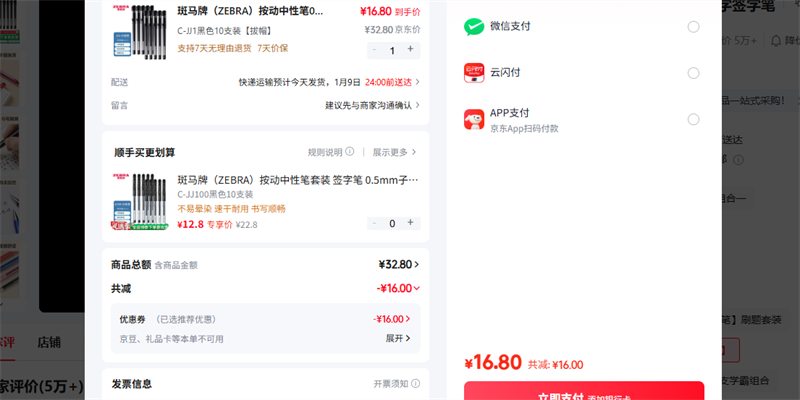Click the info icon beside 规则说明
Viewport: 800px width, 400px height.
click(350, 152)
